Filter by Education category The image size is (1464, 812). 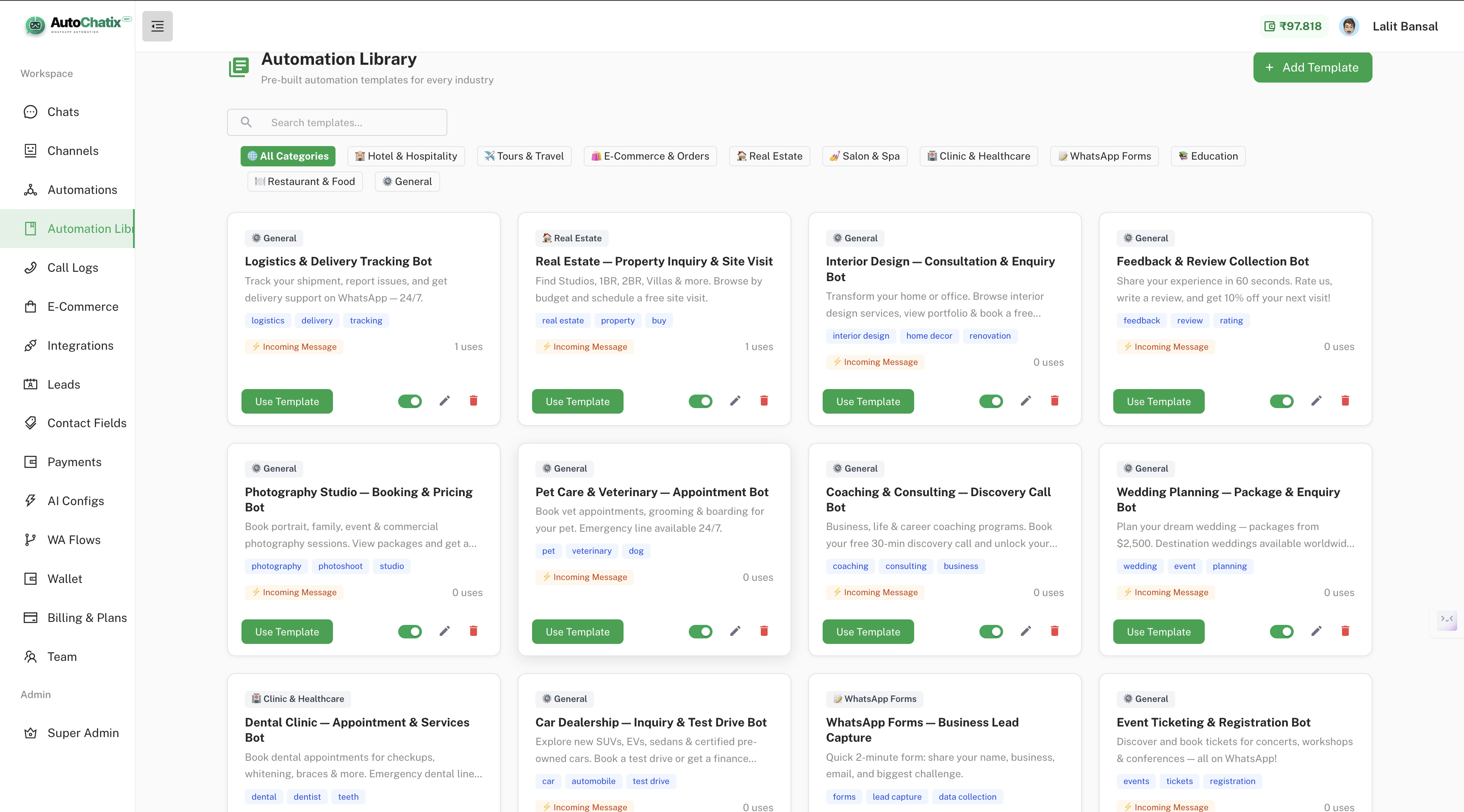(1208, 156)
